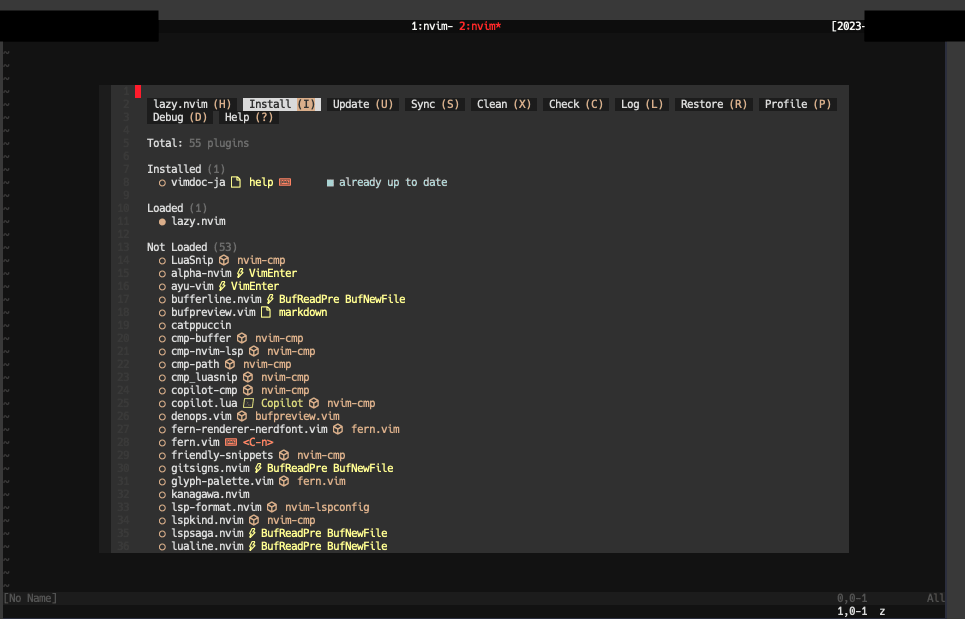The width and height of the screenshot is (965, 619).
Task: Click the [No Name] buffer status line
Action: click(x=30, y=598)
